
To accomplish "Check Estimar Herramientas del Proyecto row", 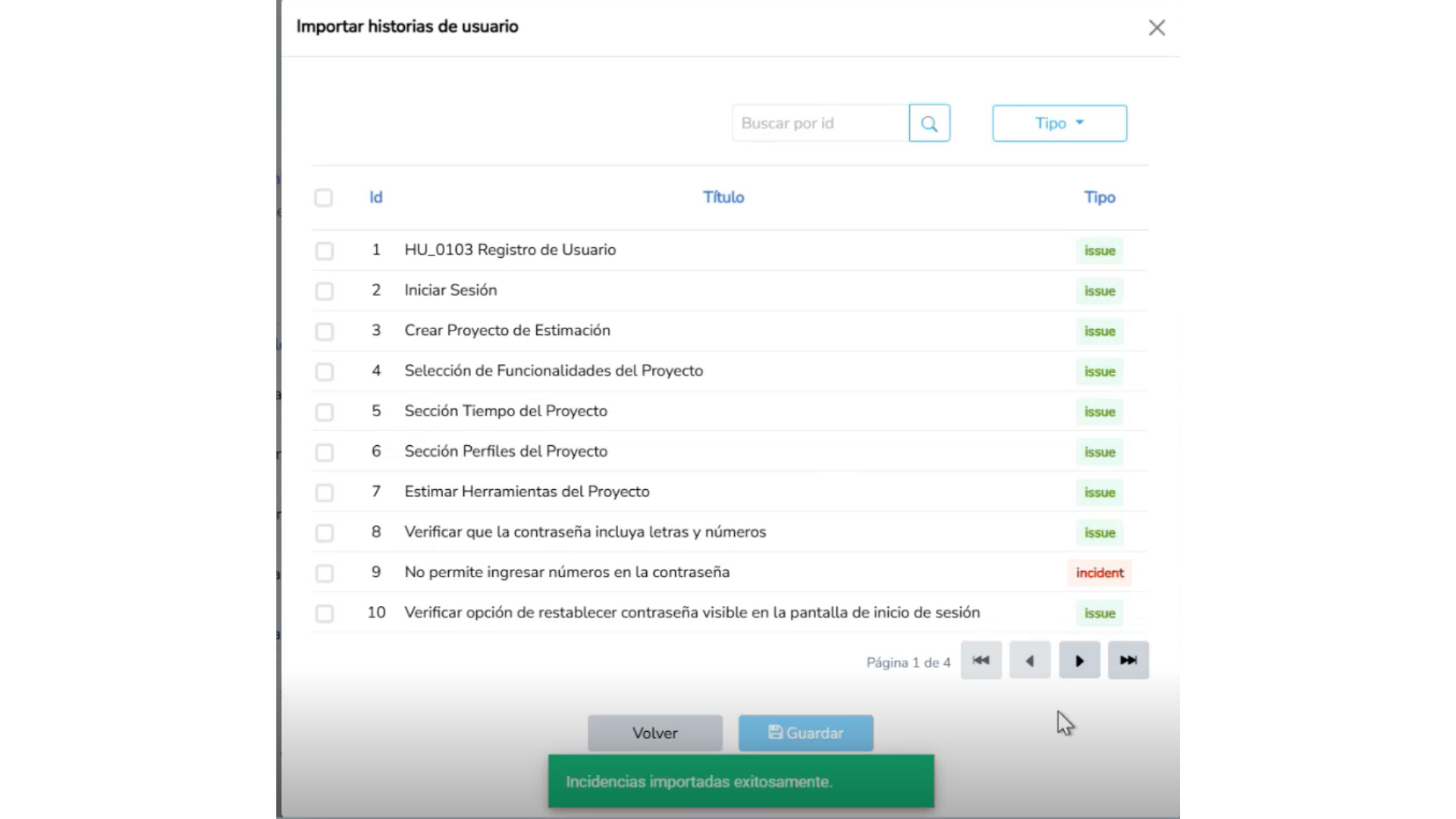I will 325,493.
